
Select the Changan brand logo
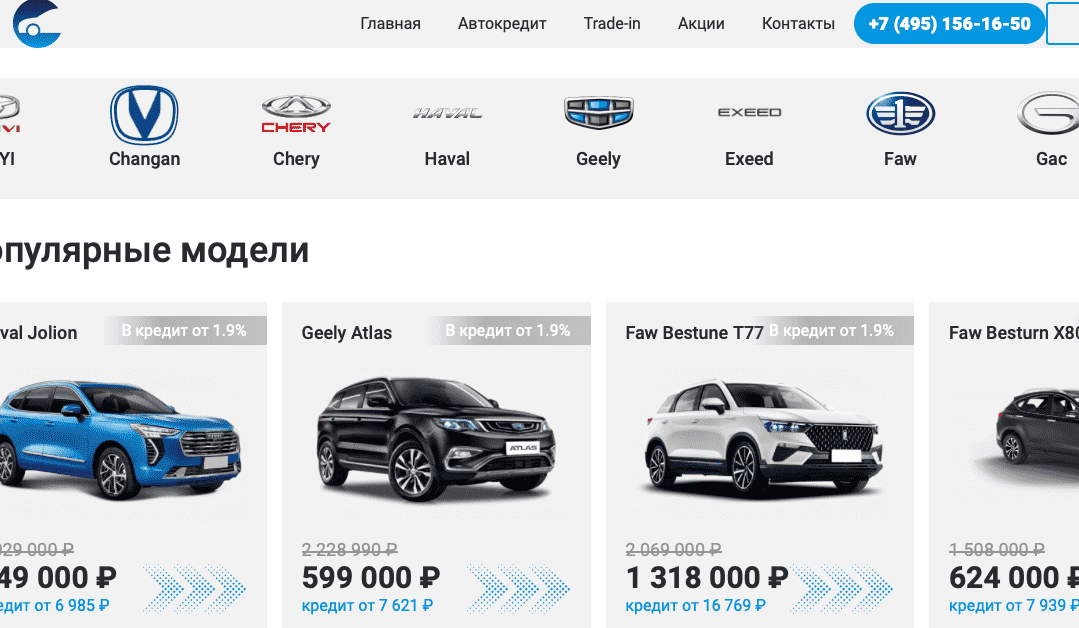click(145, 115)
